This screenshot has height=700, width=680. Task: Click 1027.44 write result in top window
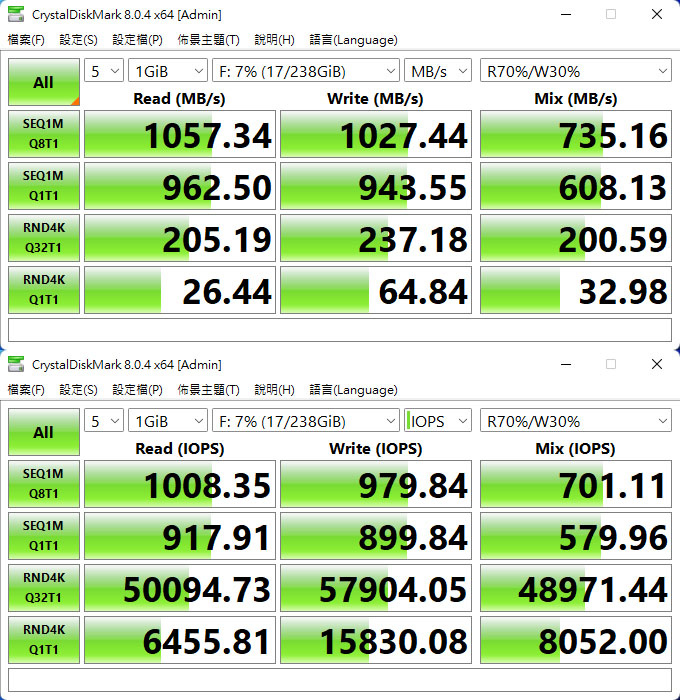coord(376,134)
